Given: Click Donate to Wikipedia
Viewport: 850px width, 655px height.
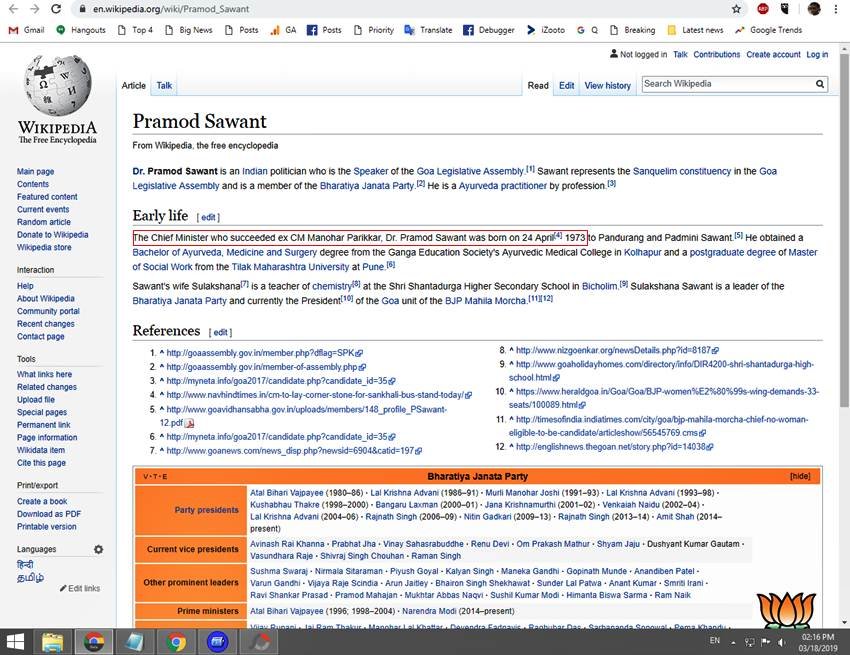Looking at the screenshot, I should tap(53, 235).
